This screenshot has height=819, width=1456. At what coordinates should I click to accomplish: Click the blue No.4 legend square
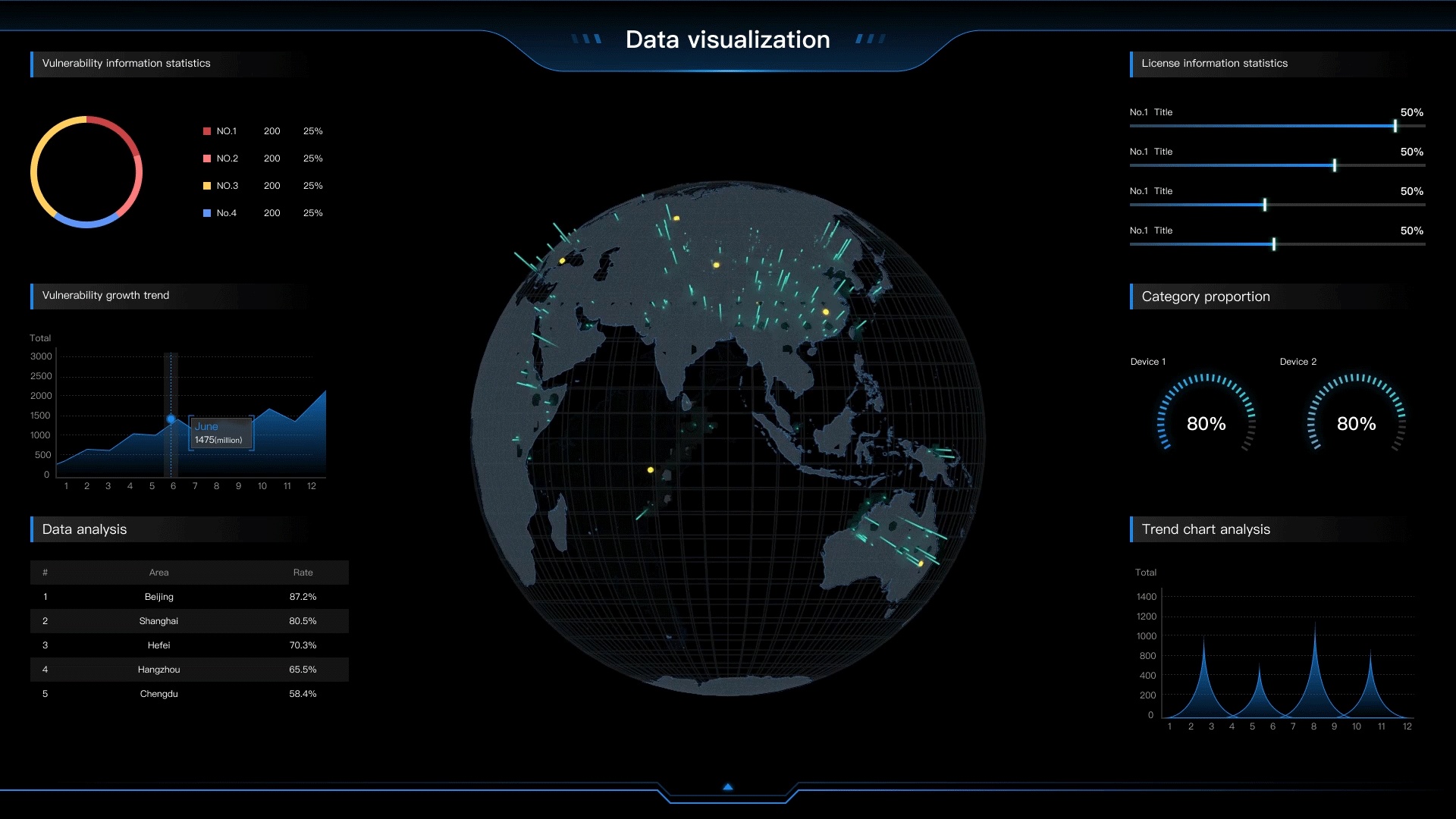[207, 213]
